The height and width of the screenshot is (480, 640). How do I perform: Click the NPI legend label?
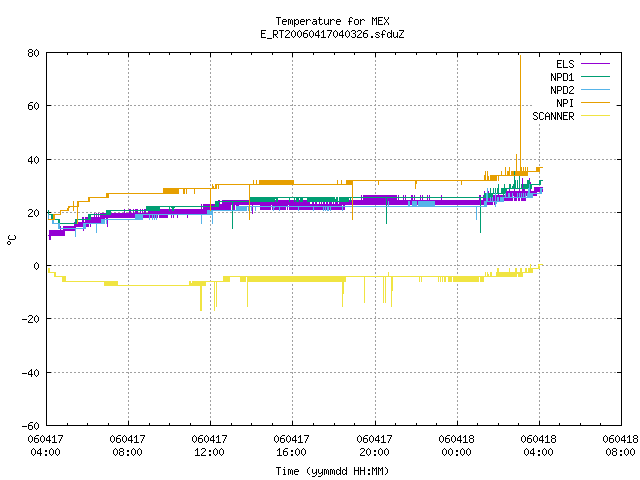click(565, 103)
